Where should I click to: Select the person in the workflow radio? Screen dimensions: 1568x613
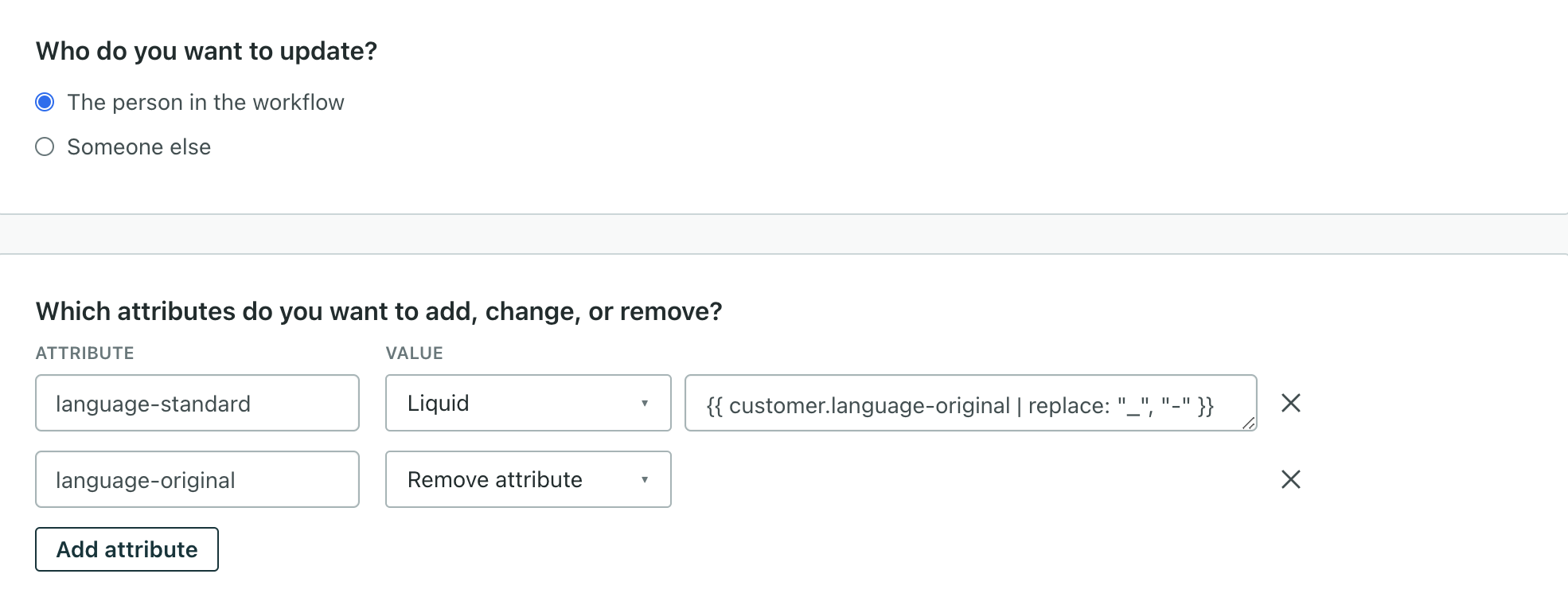click(x=45, y=102)
